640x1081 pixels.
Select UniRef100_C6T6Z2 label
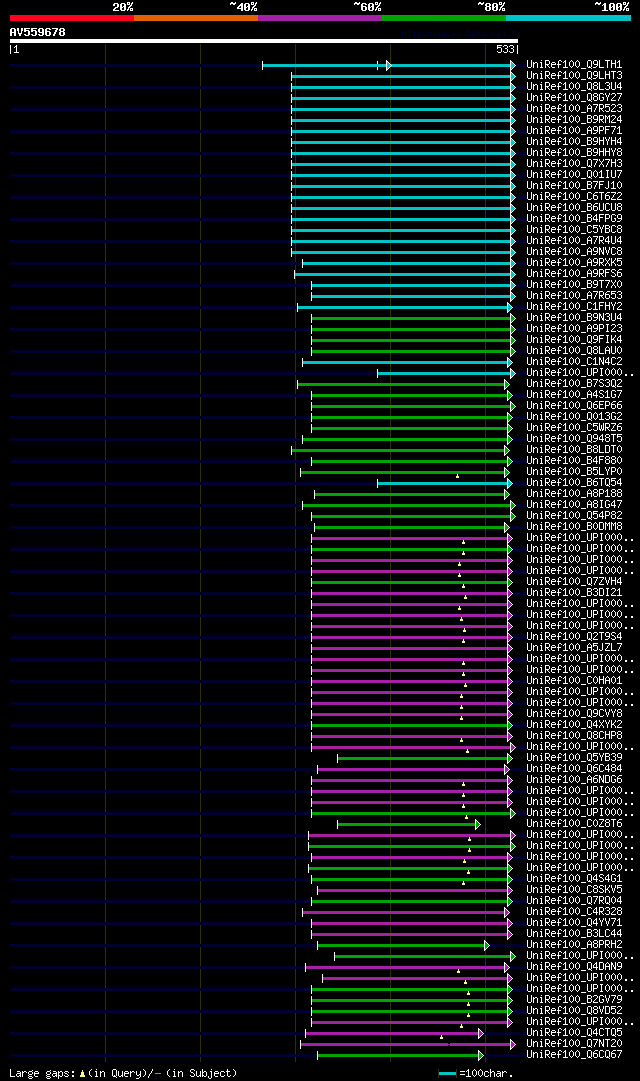pos(574,197)
